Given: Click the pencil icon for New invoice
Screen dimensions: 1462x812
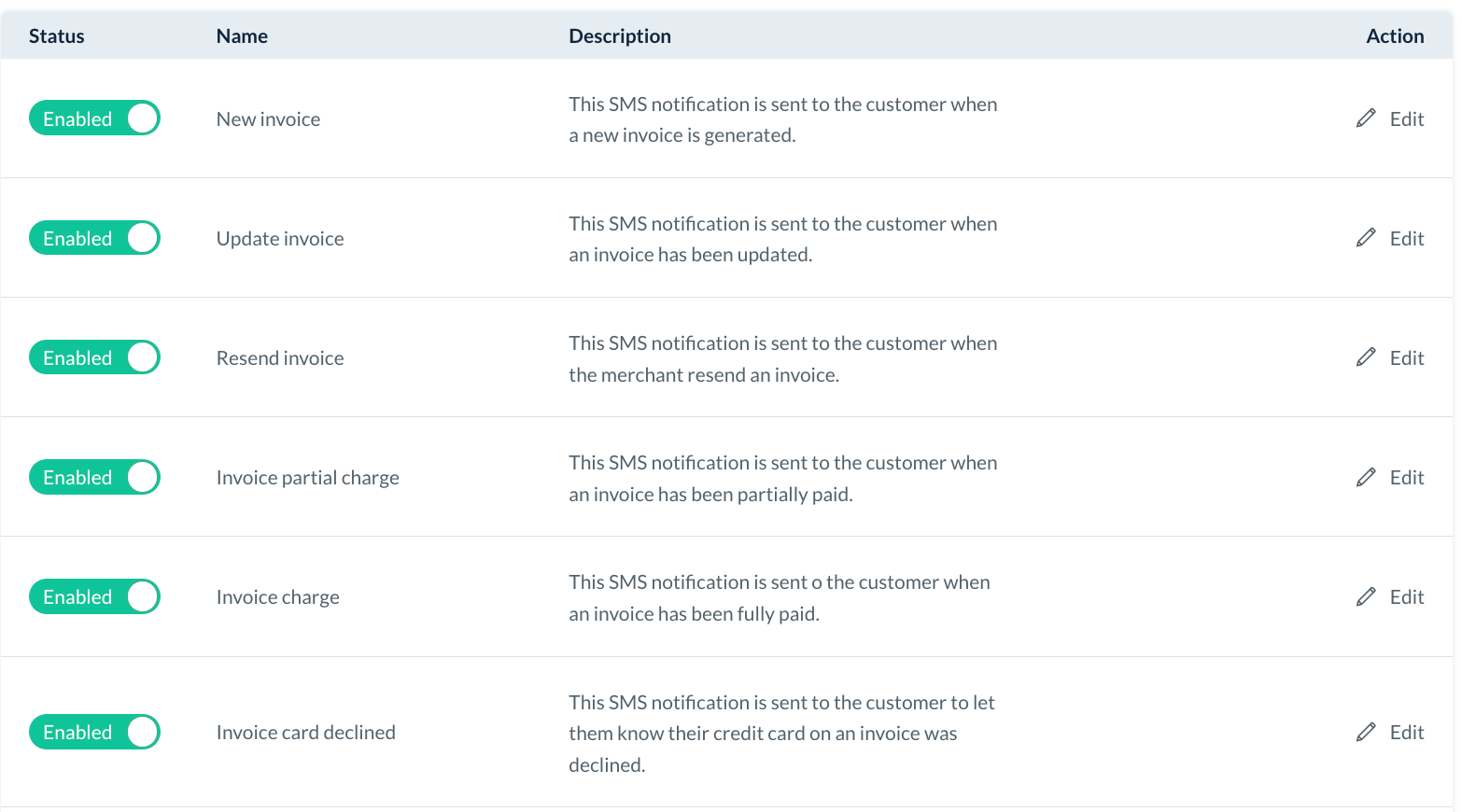Looking at the screenshot, I should tap(1366, 119).
